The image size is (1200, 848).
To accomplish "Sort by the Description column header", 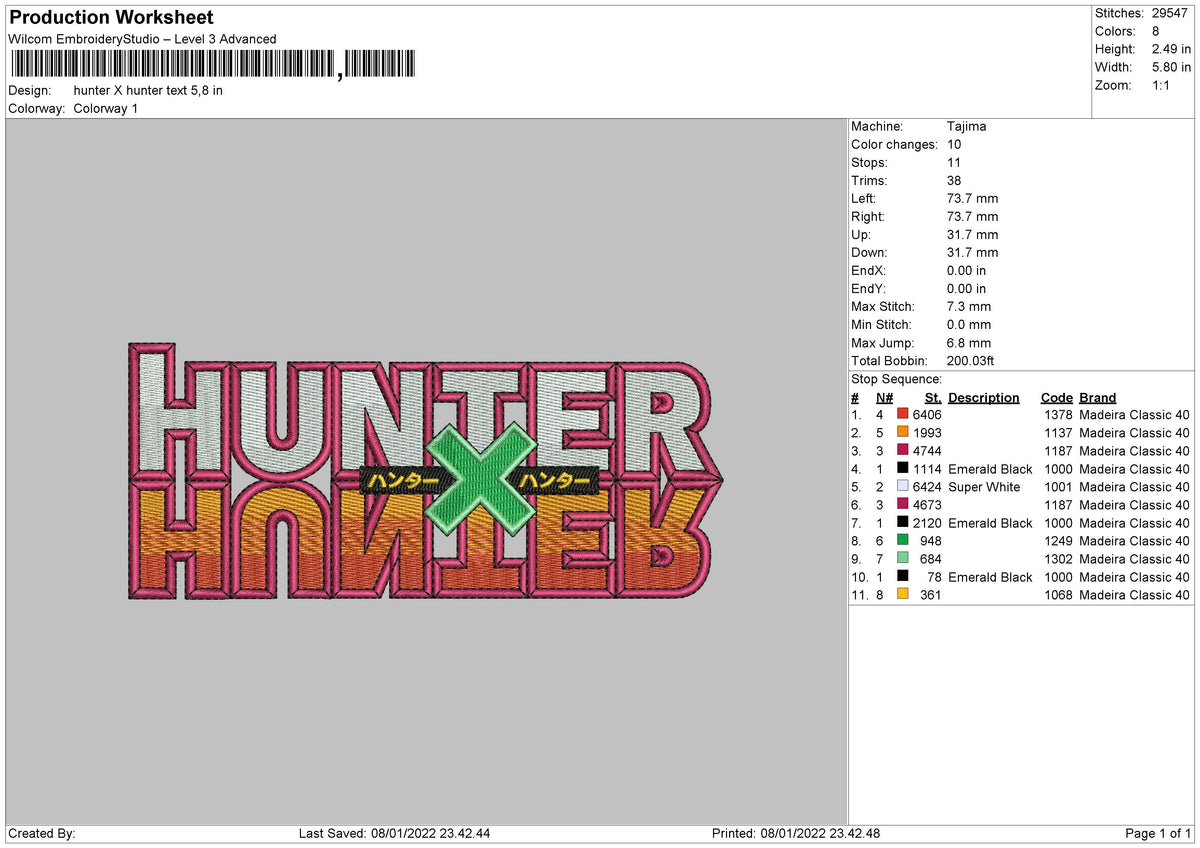I will coord(983,397).
